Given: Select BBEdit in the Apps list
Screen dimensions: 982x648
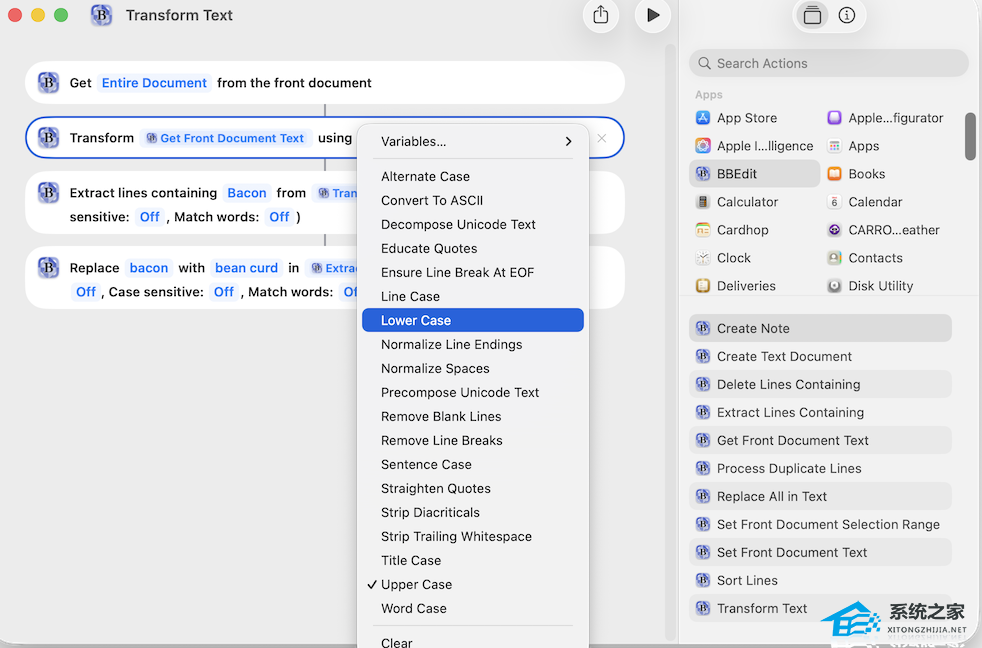Looking at the screenshot, I should pyautogui.click(x=755, y=174).
